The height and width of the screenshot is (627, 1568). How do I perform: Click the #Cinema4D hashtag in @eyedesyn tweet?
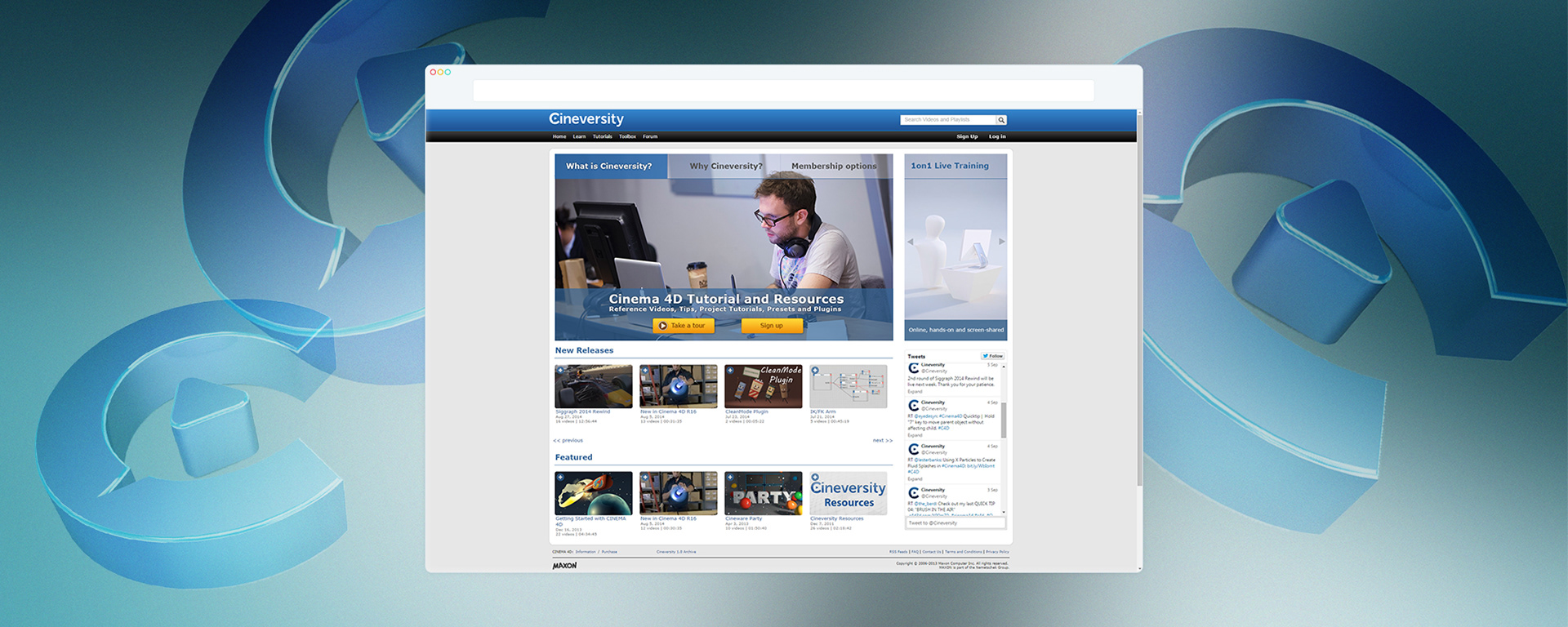[x=950, y=416]
